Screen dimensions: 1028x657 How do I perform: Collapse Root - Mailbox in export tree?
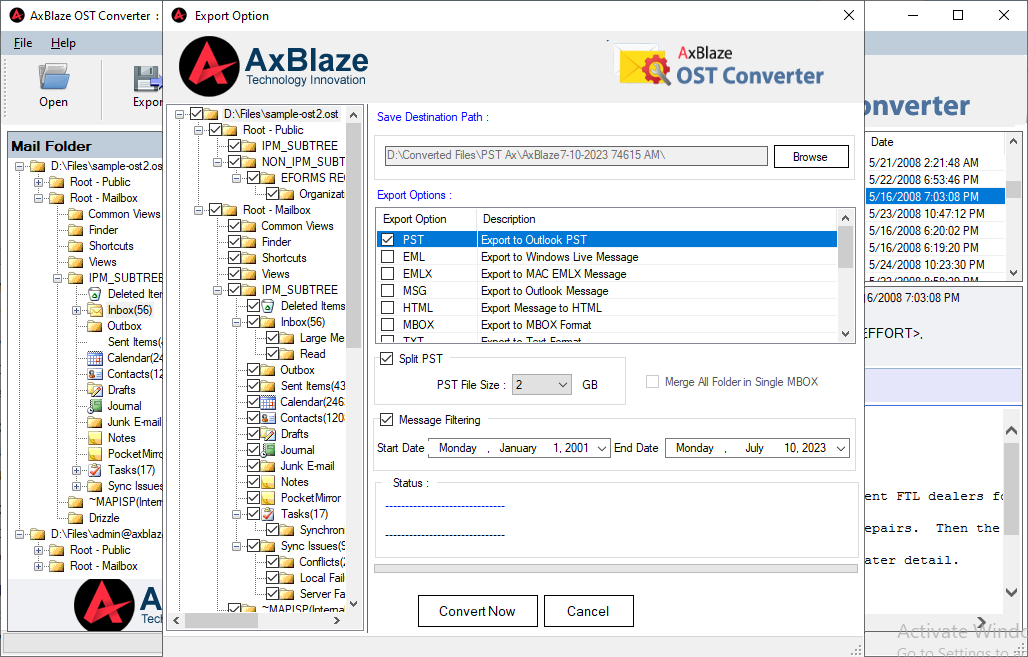point(199,210)
